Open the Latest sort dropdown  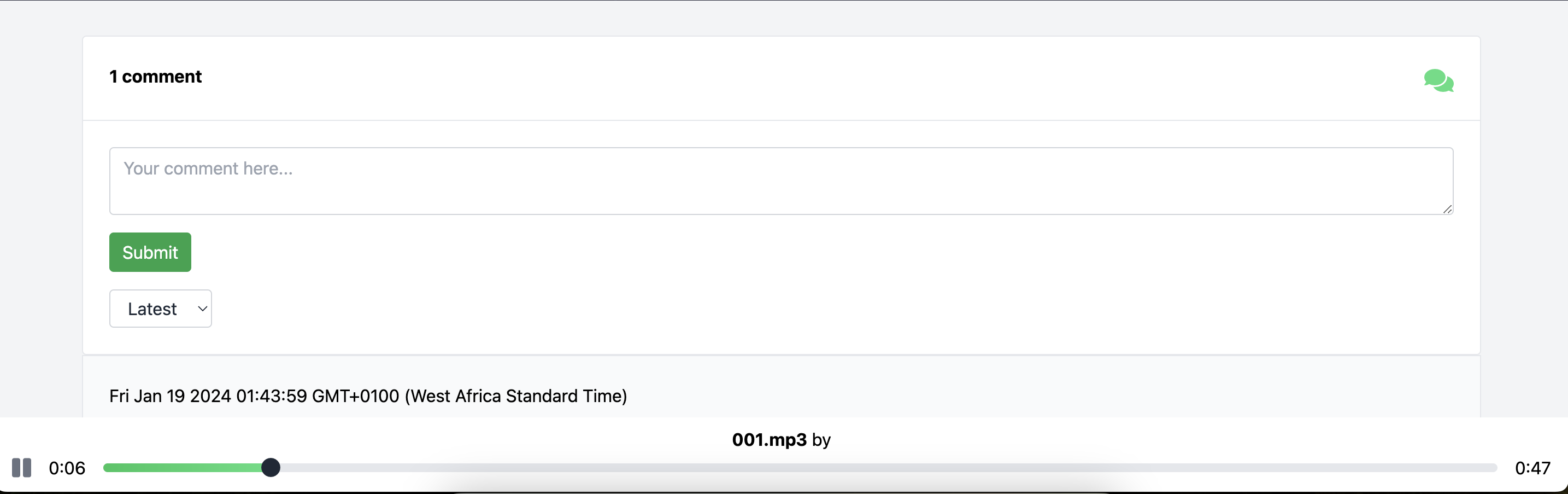160,309
